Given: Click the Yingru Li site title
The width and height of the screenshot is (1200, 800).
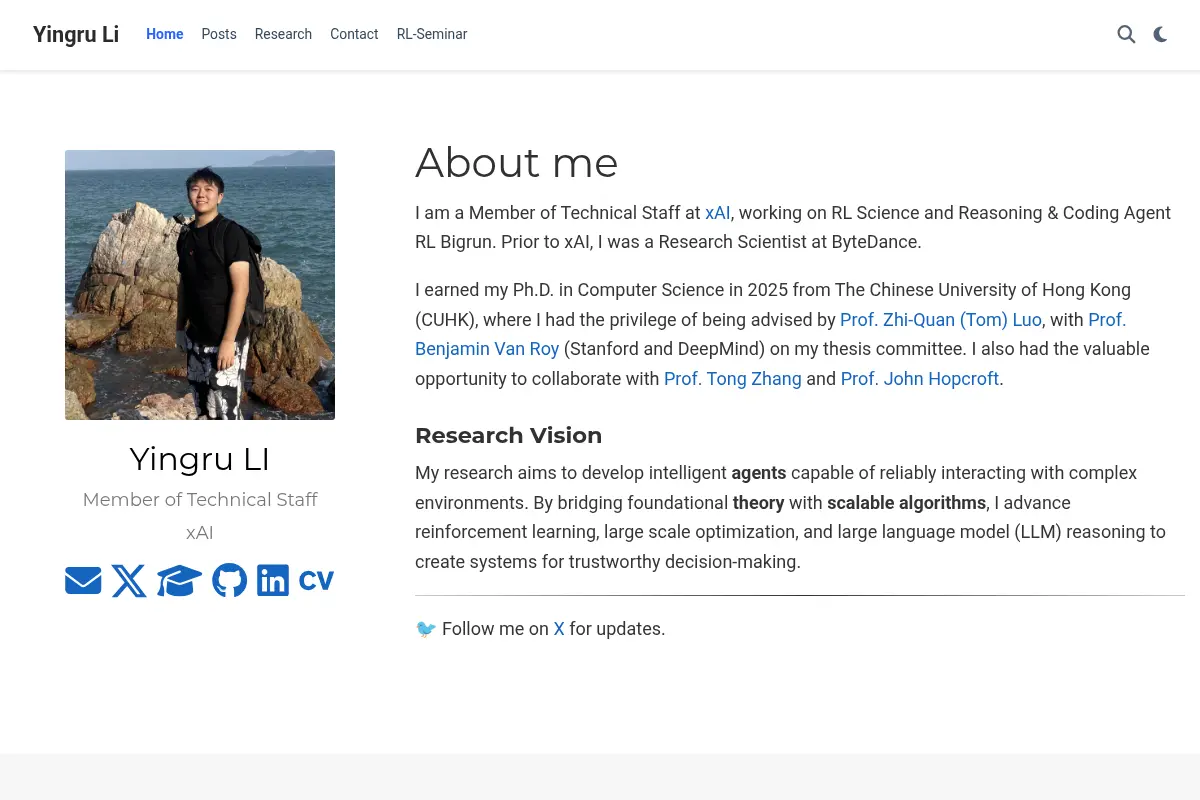Looking at the screenshot, I should 76,34.
